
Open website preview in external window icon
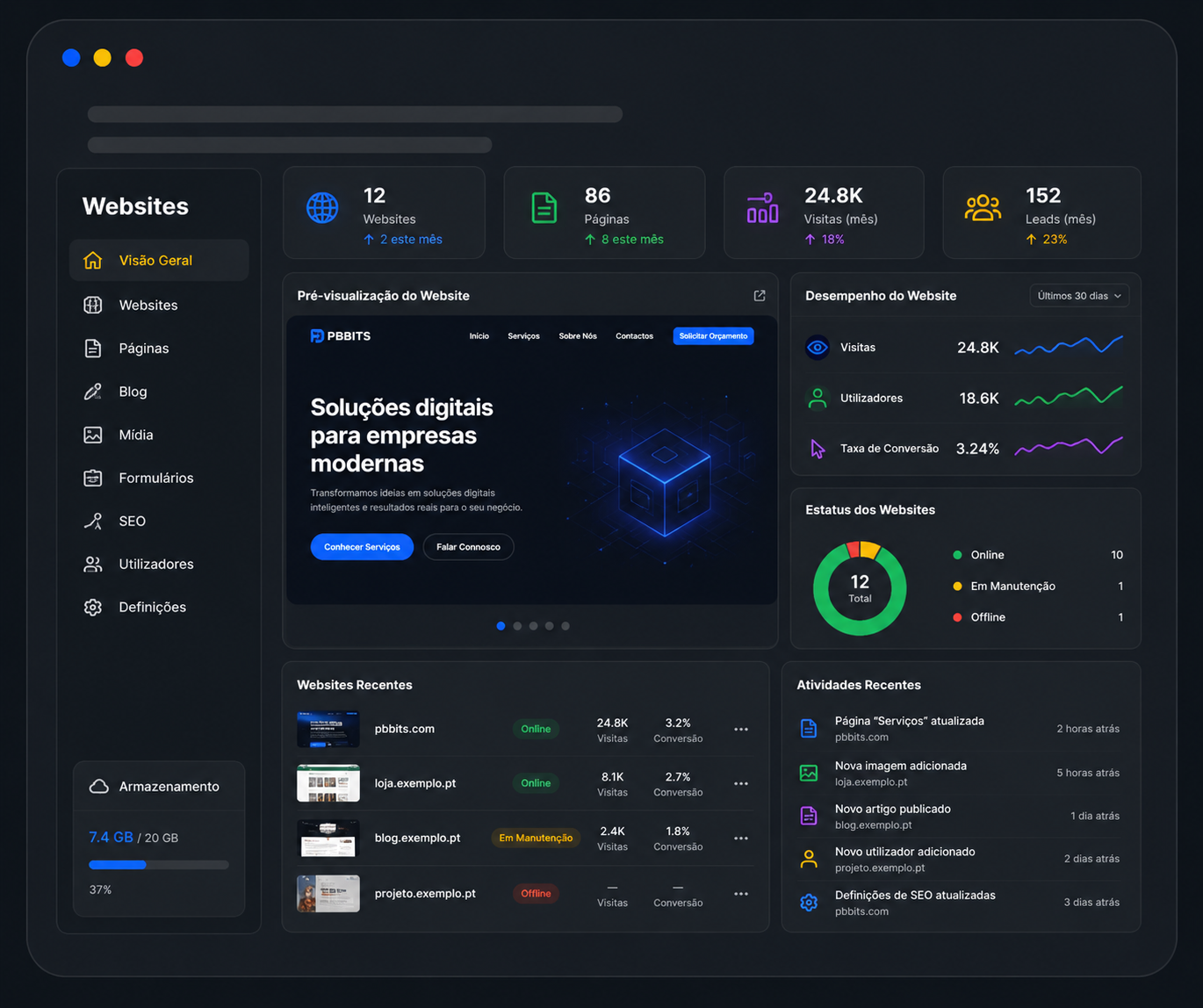760,296
